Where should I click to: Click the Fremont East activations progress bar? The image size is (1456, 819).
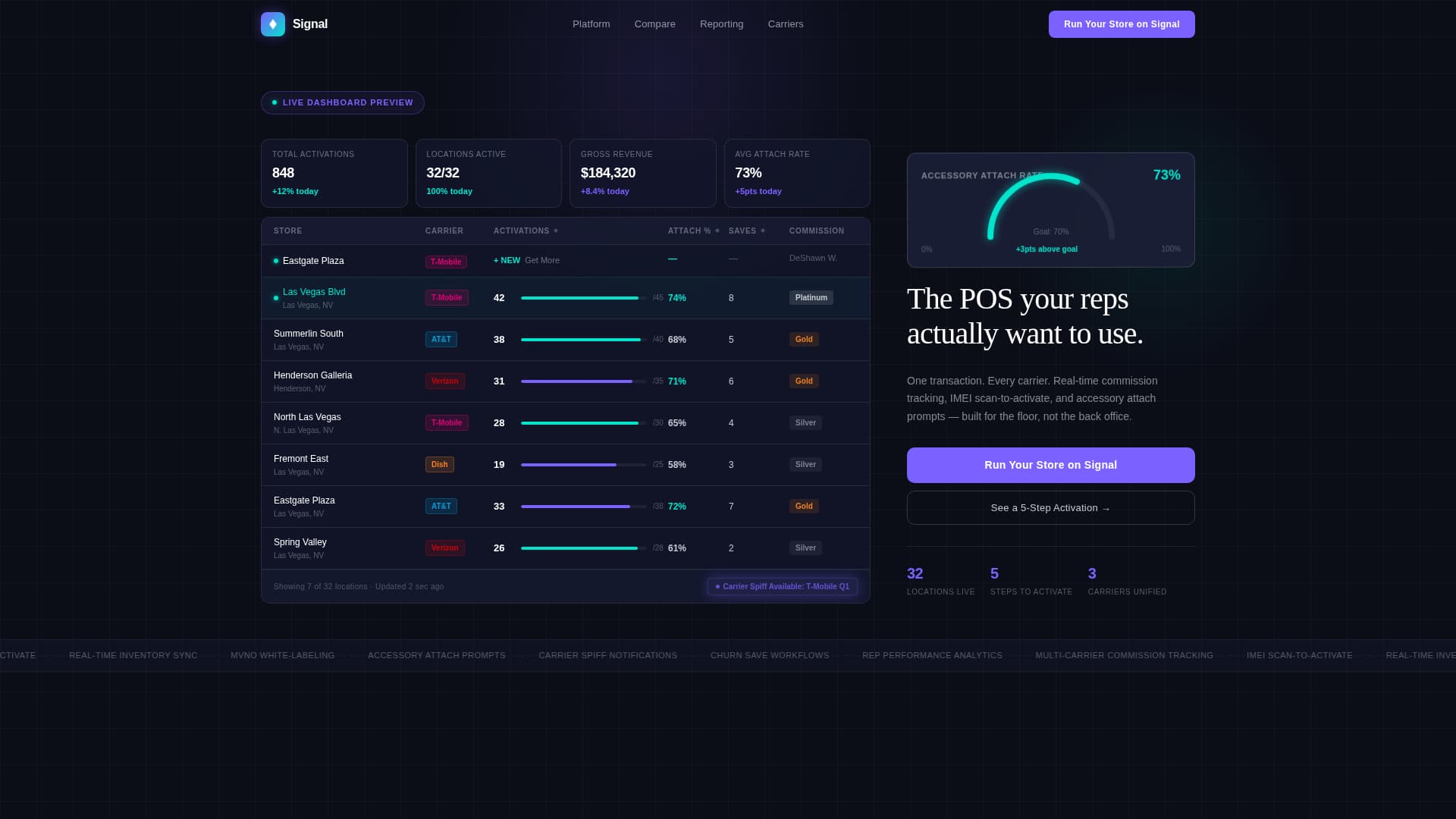tap(583, 465)
